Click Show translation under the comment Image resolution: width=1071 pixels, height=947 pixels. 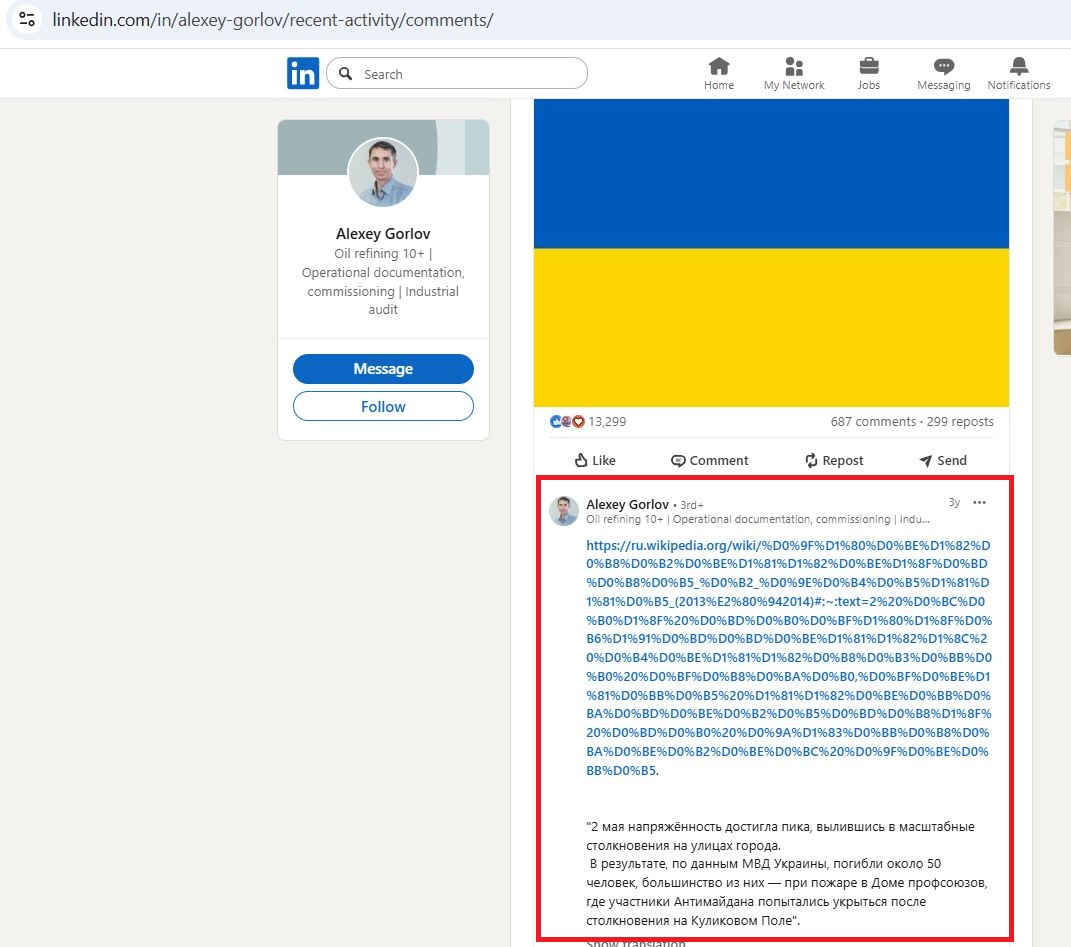634,941
